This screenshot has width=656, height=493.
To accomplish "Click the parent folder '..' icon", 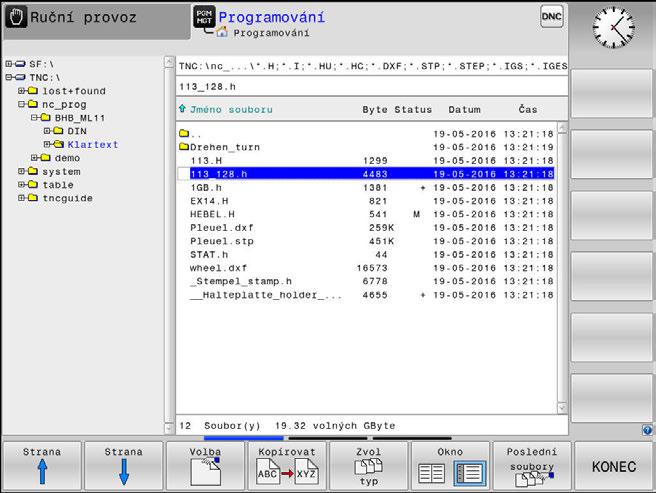I will [184, 134].
